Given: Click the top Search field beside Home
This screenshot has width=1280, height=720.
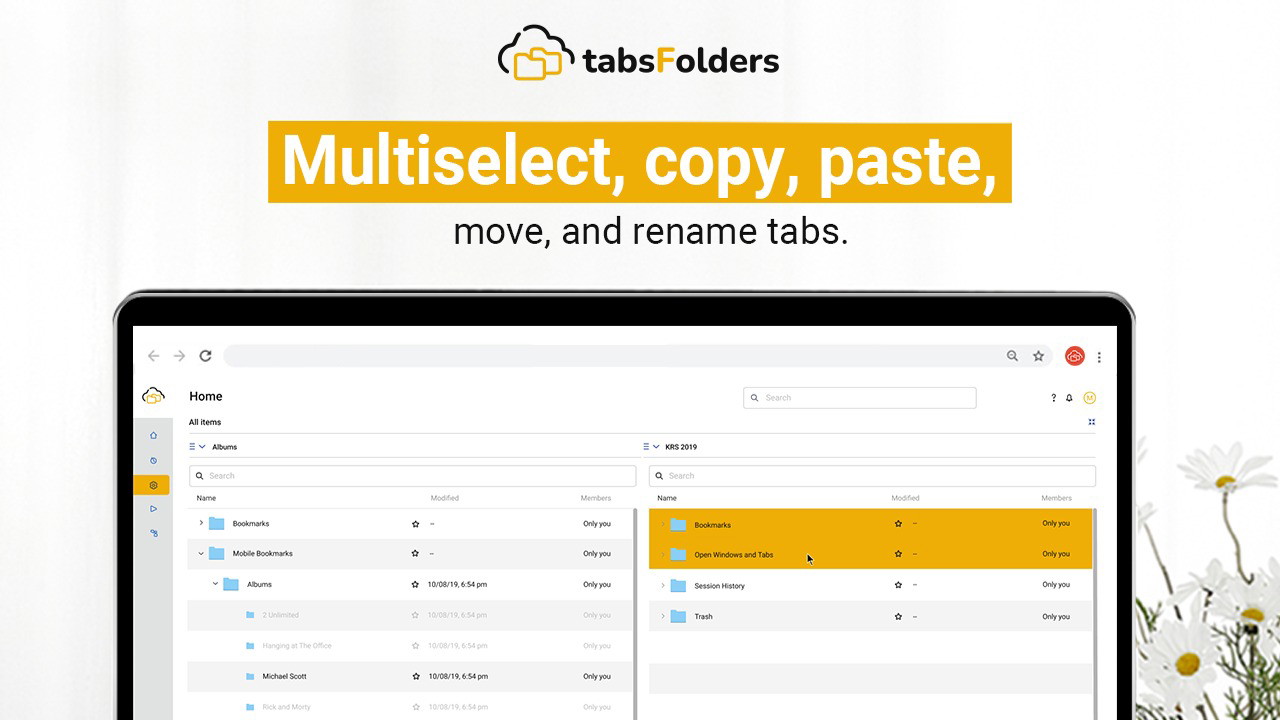Looking at the screenshot, I should (860, 398).
